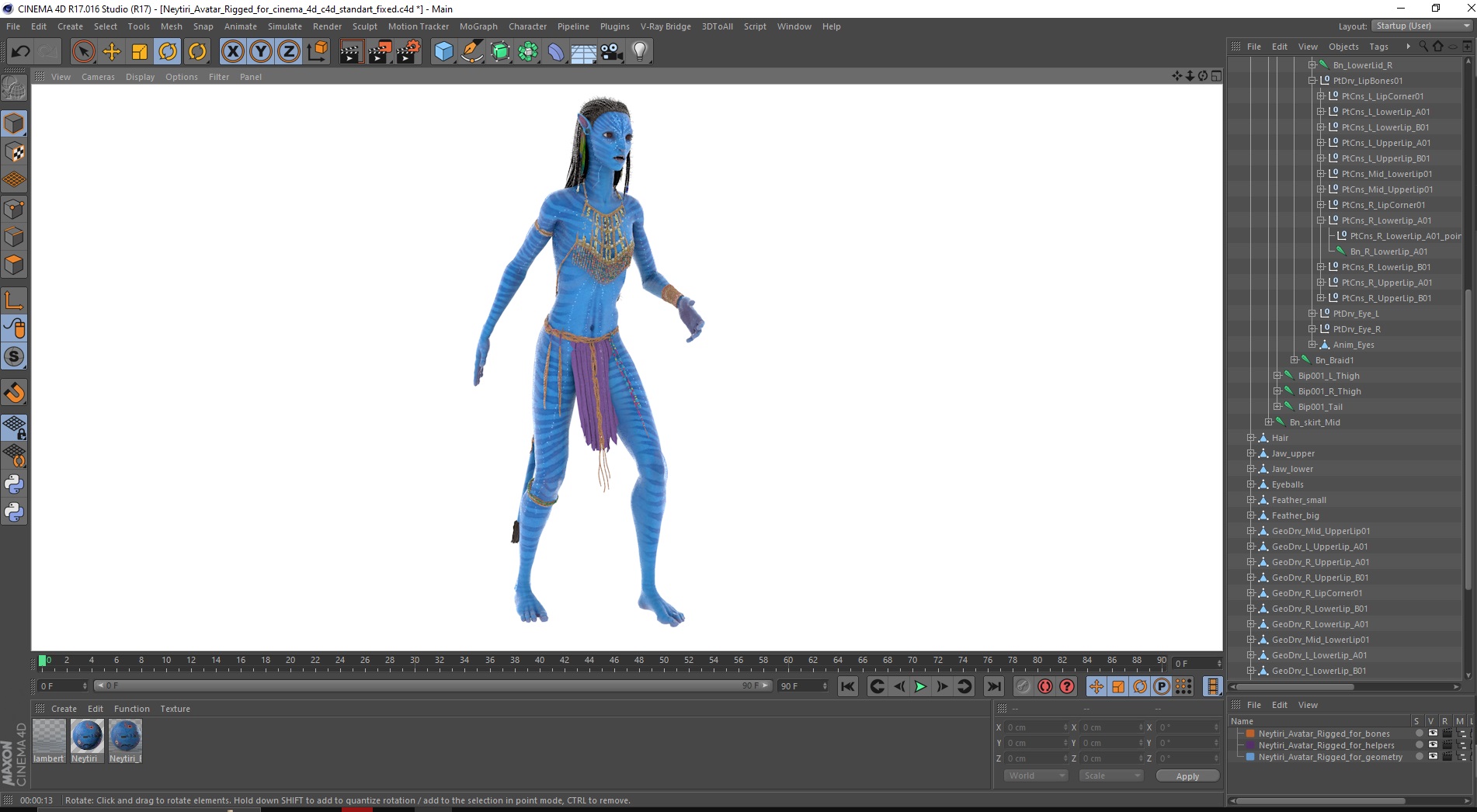Viewport: 1477px width, 812px height.
Task: Expand PtDrv_Eye_L node
Action: [1312, 314]
